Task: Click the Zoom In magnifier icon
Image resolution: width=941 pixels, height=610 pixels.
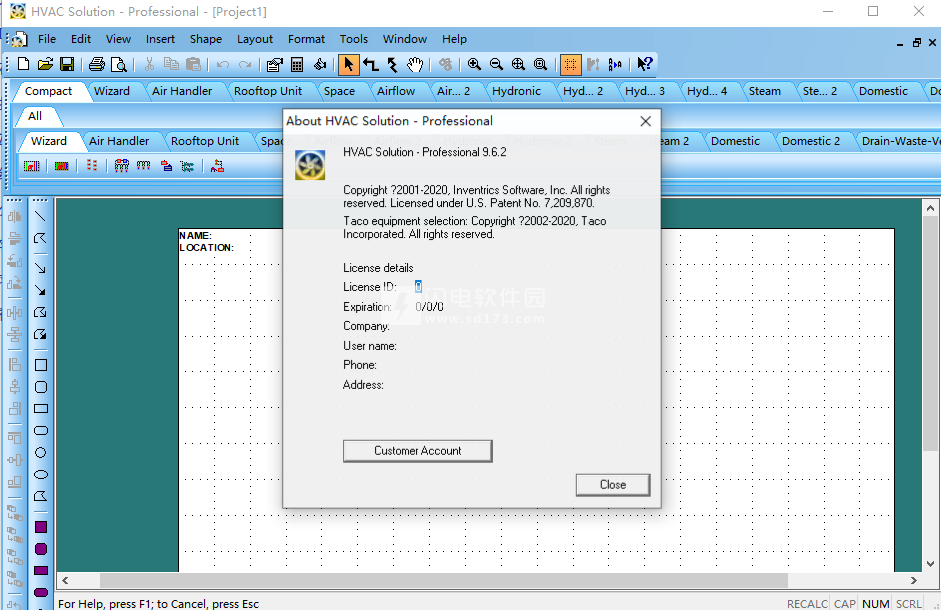Action: [x=474, y=64]
